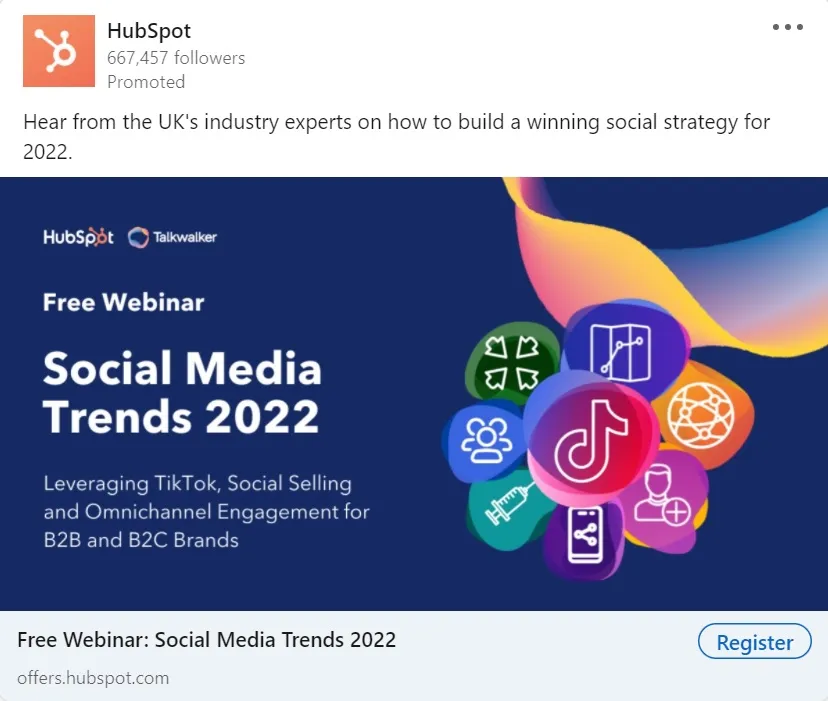Click the '667,457 followers' text
This screenshot has width=828, height=701.
176,58
